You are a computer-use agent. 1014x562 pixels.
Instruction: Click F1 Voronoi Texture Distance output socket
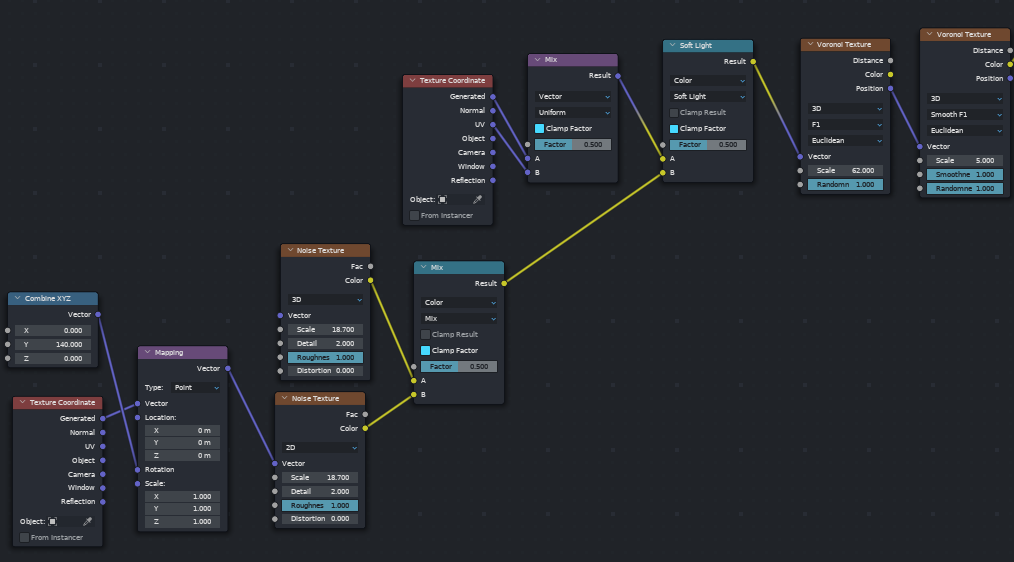pyautogui.click(x=890, y=61)
